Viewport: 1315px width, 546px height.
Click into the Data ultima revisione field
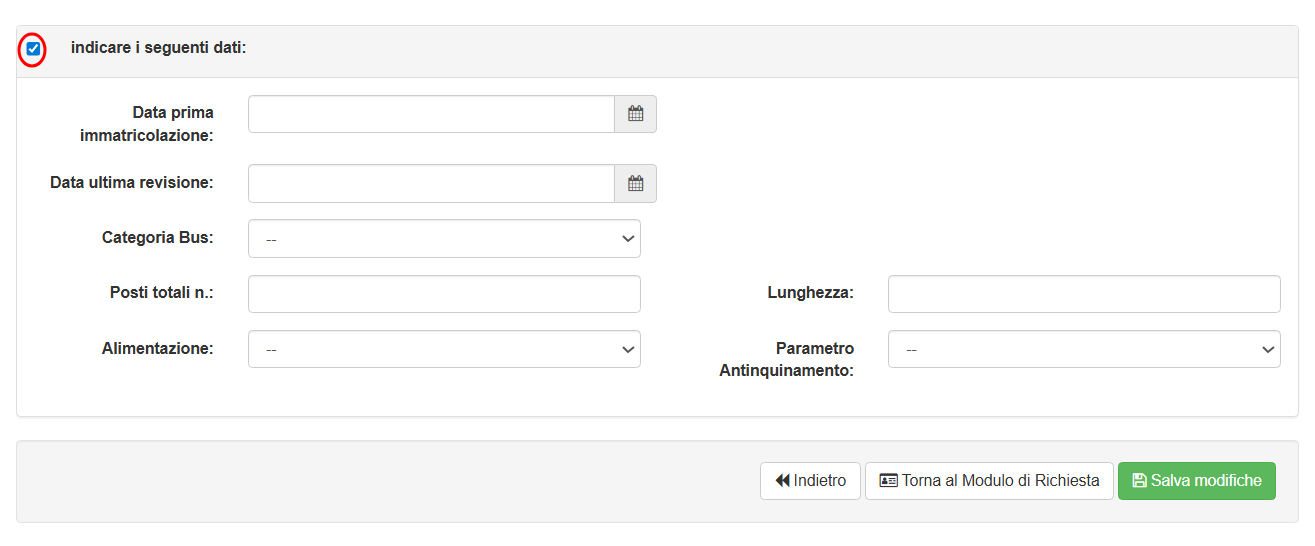pyautogui.click(x=431, y=183)
